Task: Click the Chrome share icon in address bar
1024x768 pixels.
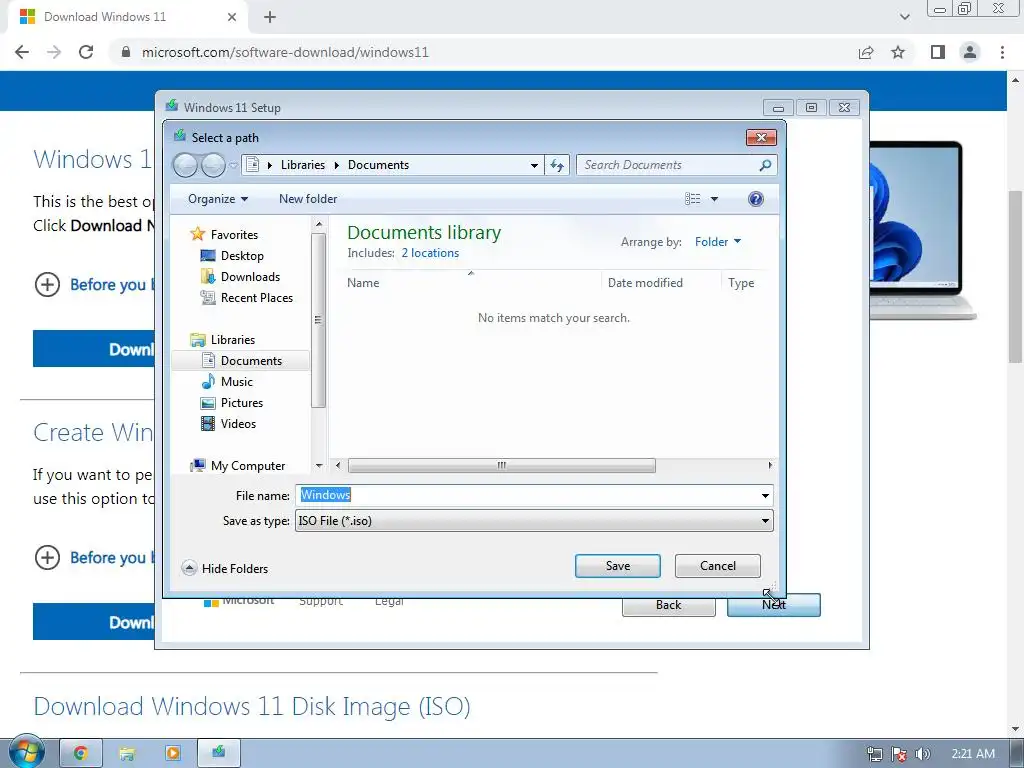Action: (866, 52)
